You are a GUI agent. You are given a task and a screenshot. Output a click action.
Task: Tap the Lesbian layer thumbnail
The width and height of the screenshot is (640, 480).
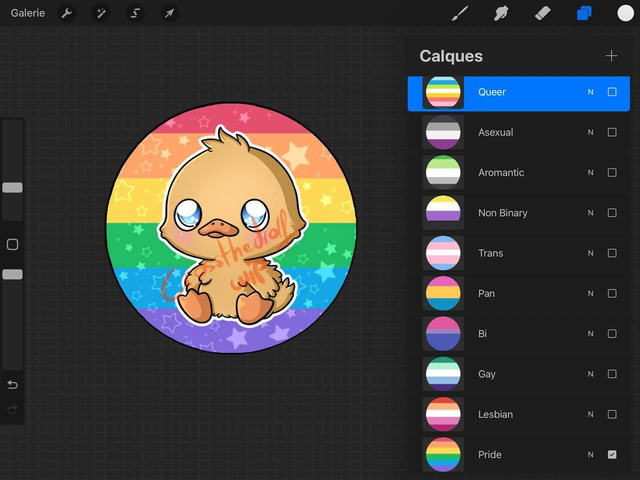pyautogui.click(x=443, y=414)
